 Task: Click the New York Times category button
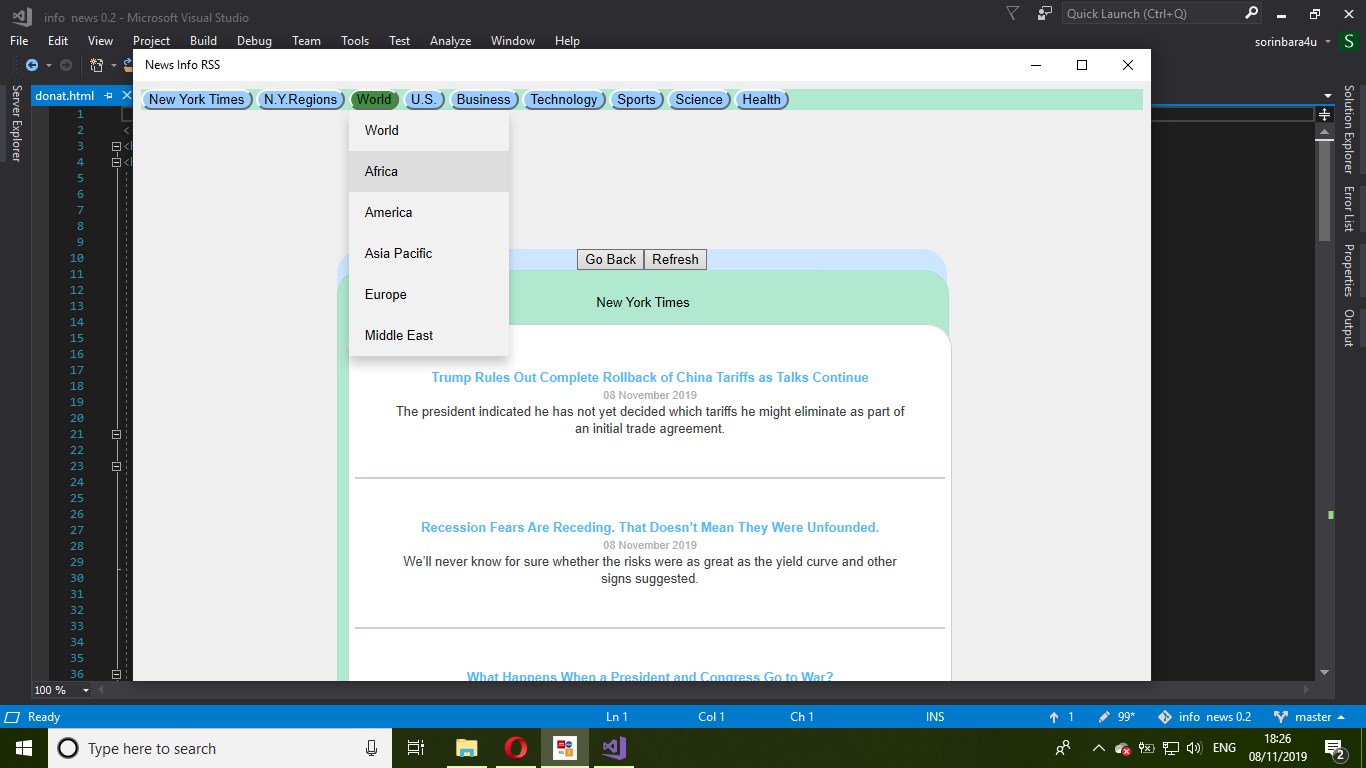197,99
